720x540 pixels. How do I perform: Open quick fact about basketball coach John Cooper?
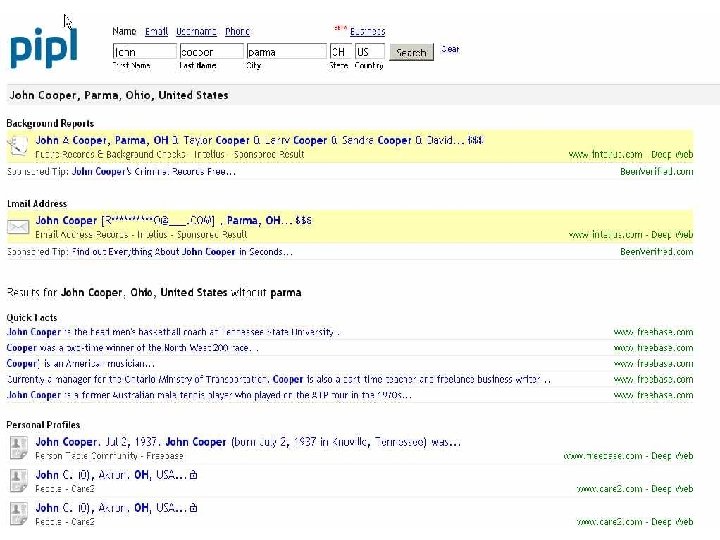click(173, 332)
